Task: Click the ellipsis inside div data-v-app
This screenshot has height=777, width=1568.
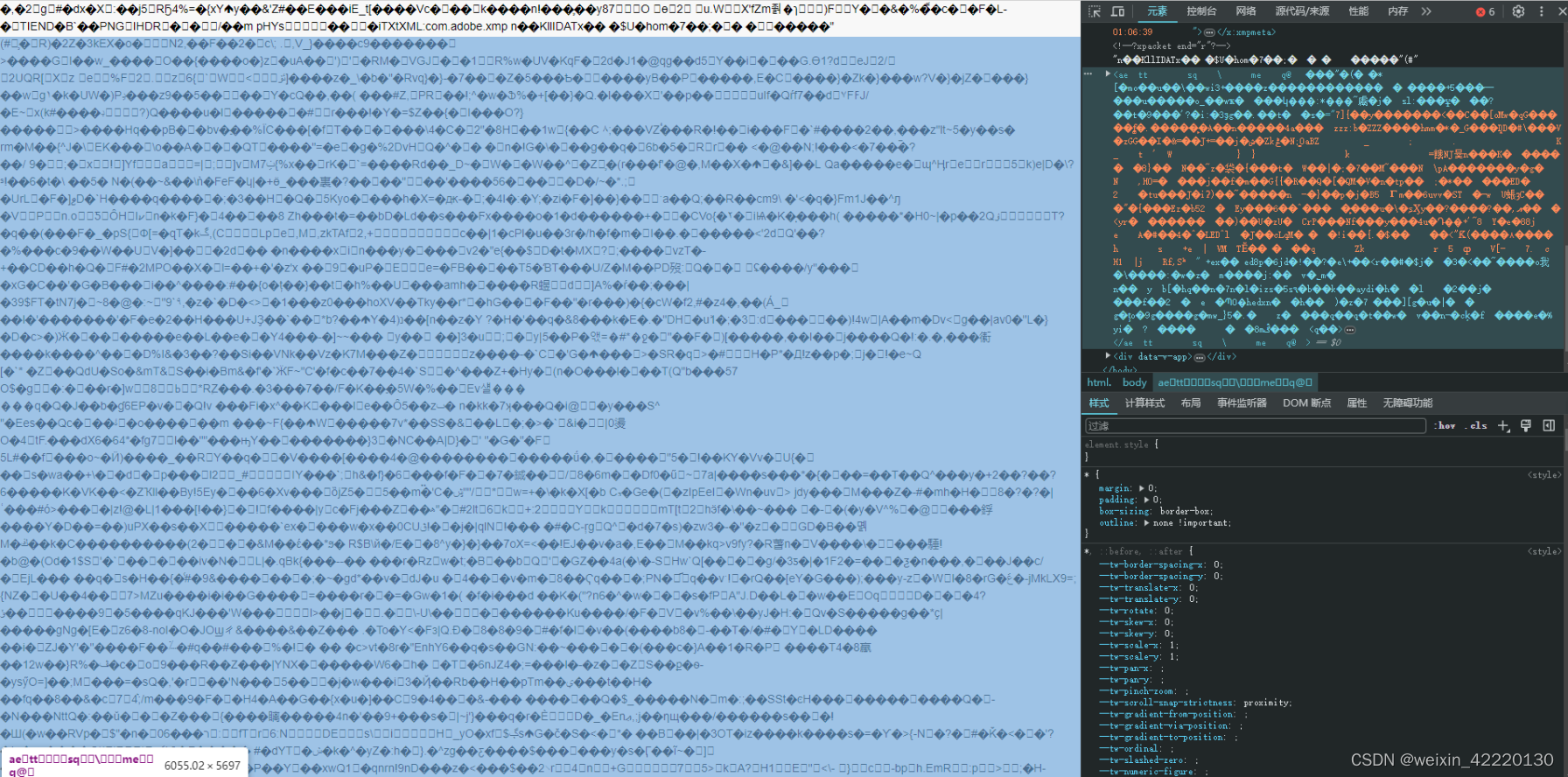Action: [1199, 357]
